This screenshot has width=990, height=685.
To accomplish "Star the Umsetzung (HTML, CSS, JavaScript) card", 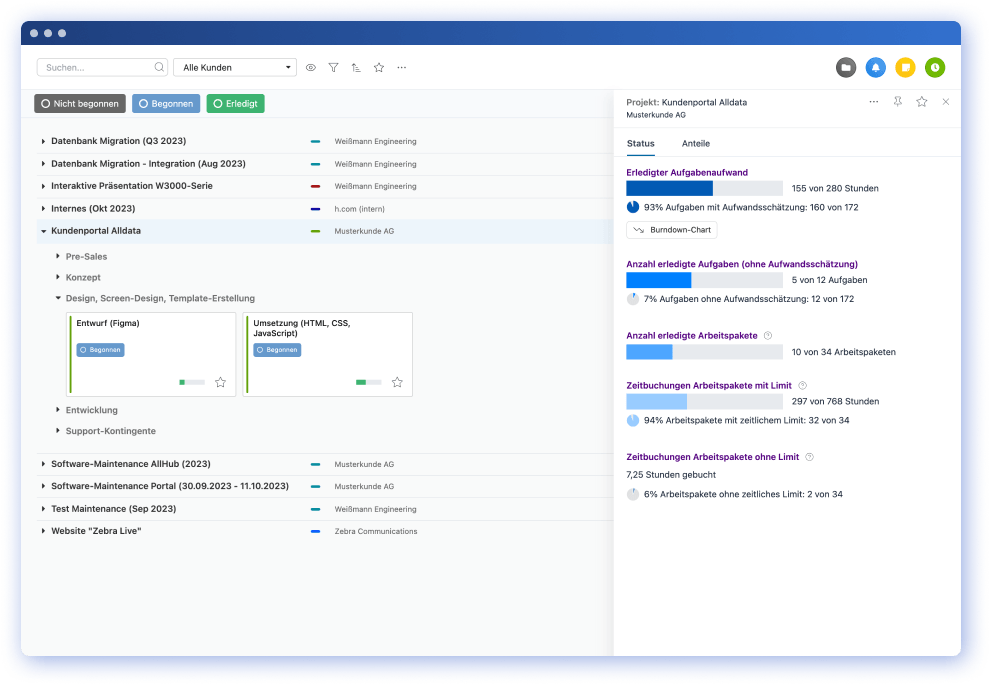I will click(x=397, y=382).
